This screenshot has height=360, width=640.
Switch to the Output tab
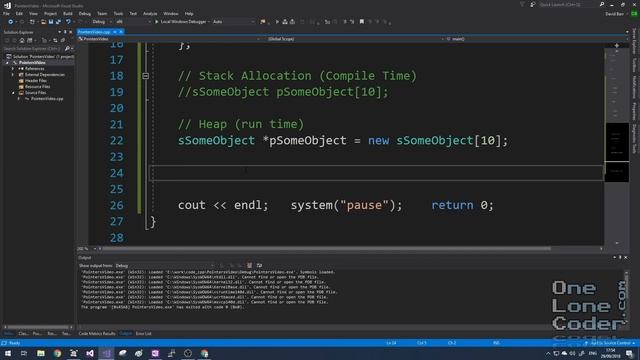[x=125, y=333]
